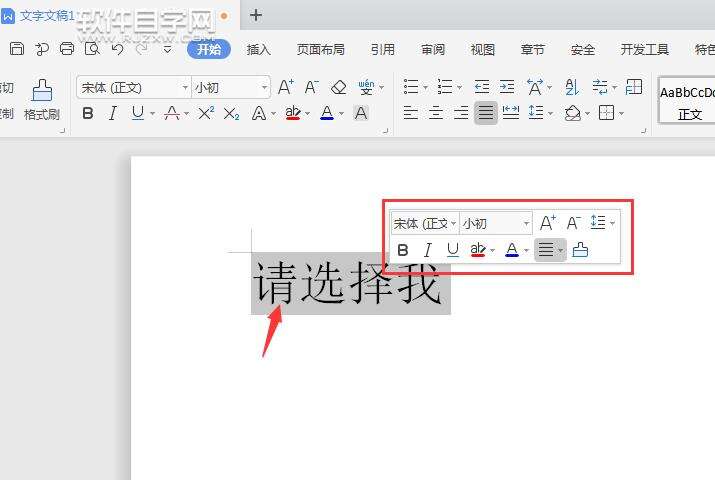Expand the ribbon underline style arrow
The image size is (715, 480).
pos(152,113)
